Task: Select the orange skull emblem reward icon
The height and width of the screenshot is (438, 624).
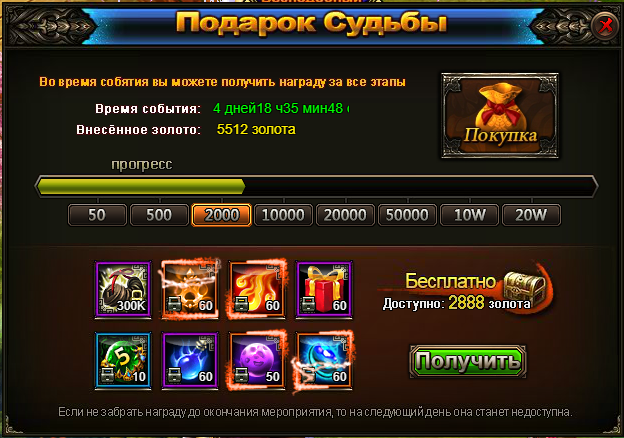Action: click(190, 289)
